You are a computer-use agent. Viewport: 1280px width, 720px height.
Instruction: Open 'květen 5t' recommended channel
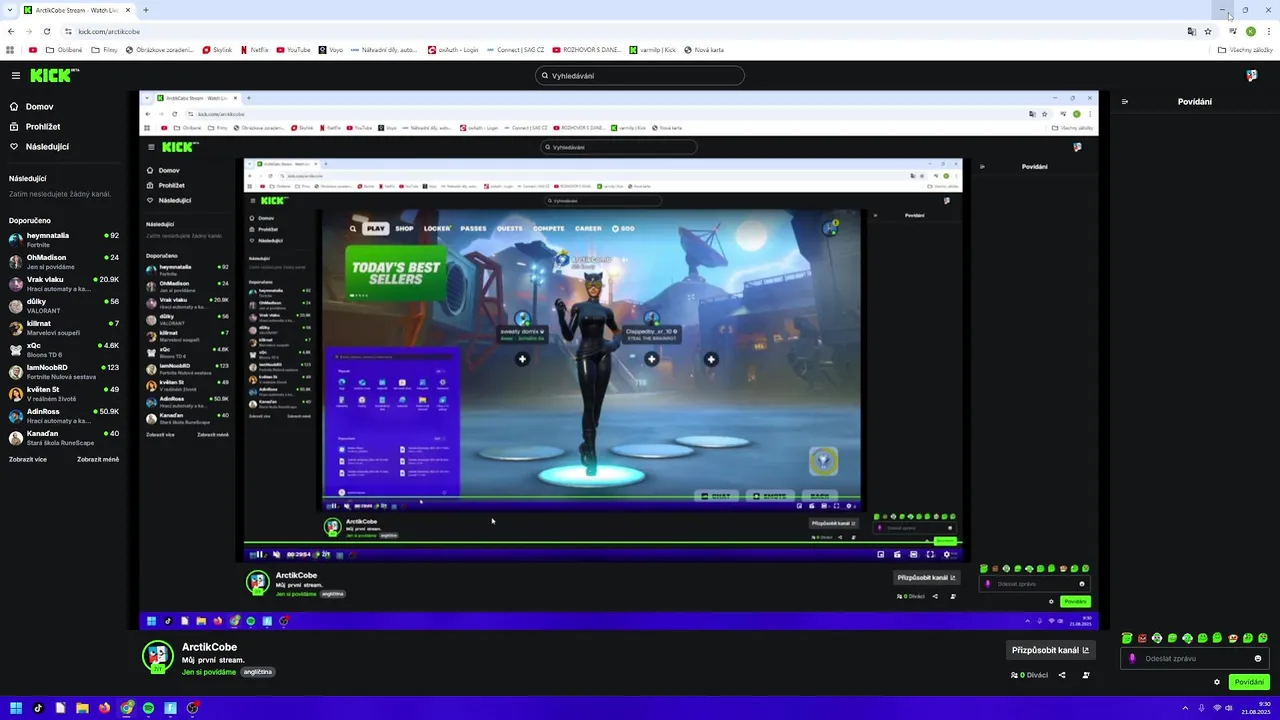[63, 394]
